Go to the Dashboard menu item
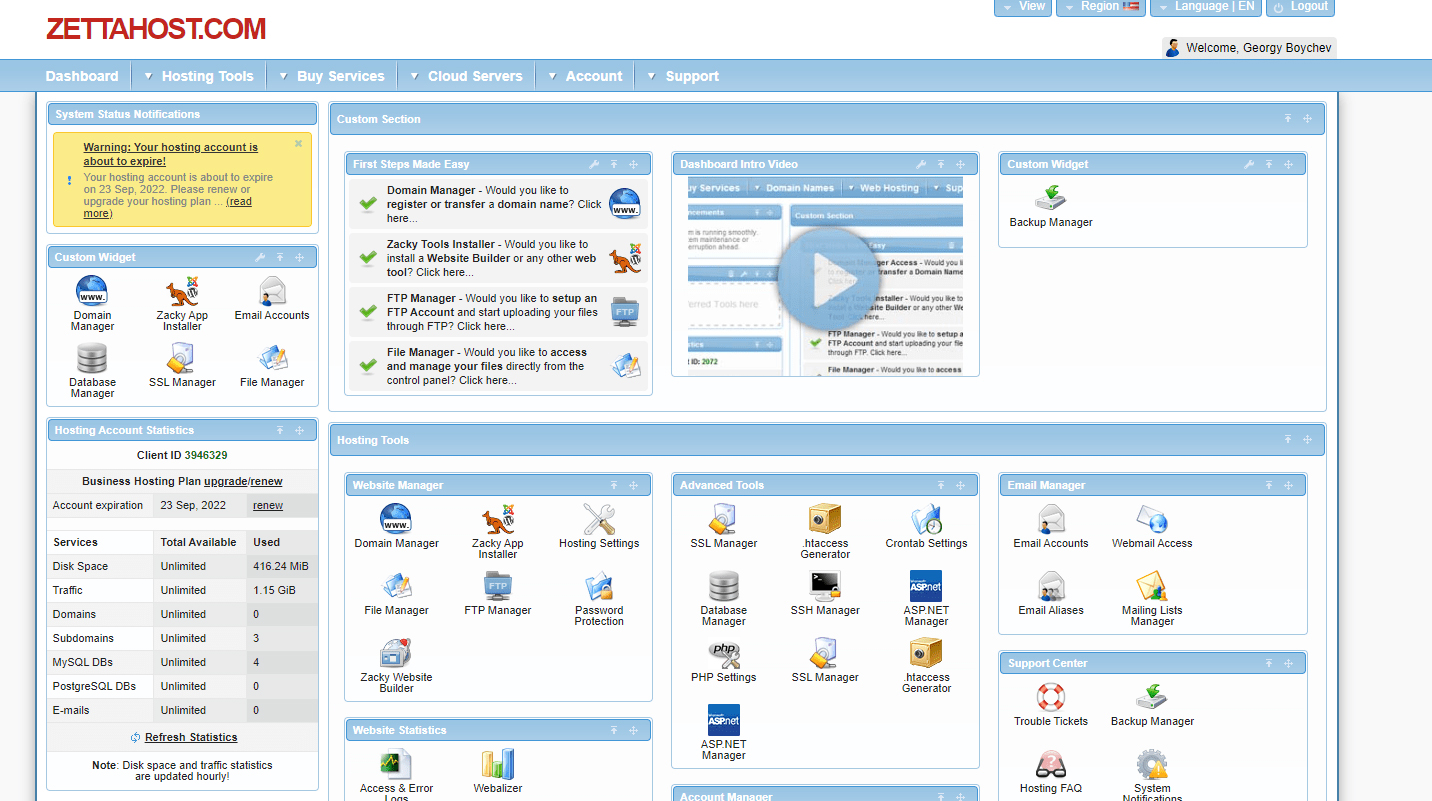The image size is (1432, 801). [x=82, y=76]
